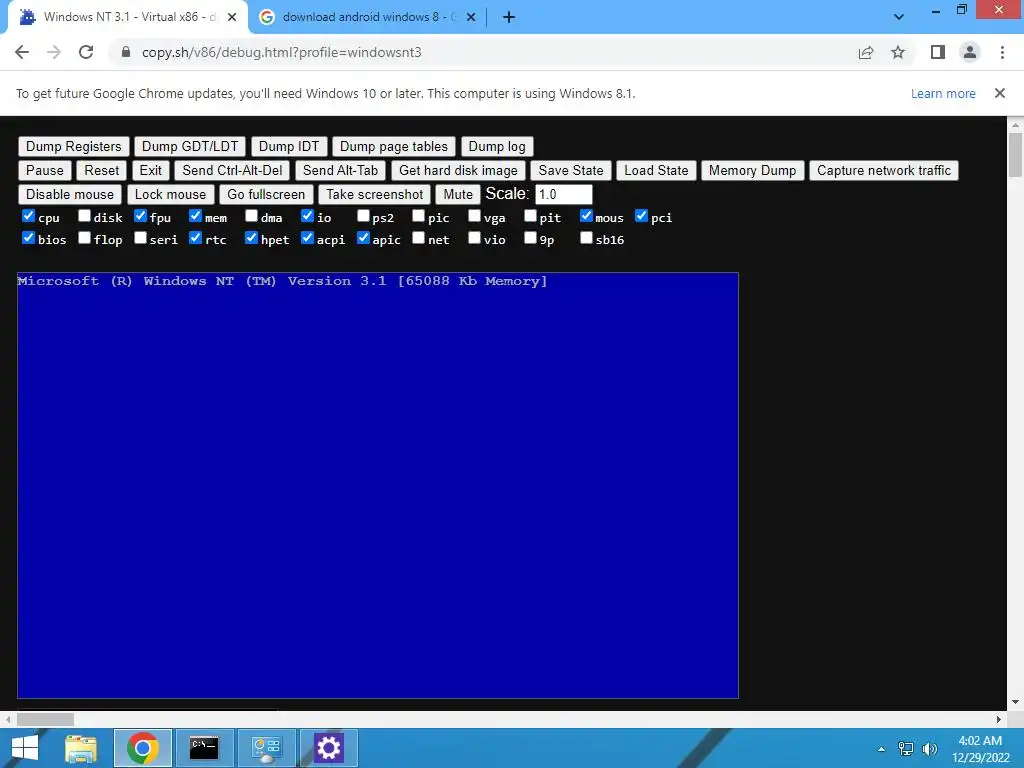Expand the Chrome tab search dropdown
The image size is (1024, 768).
point(899,17)
